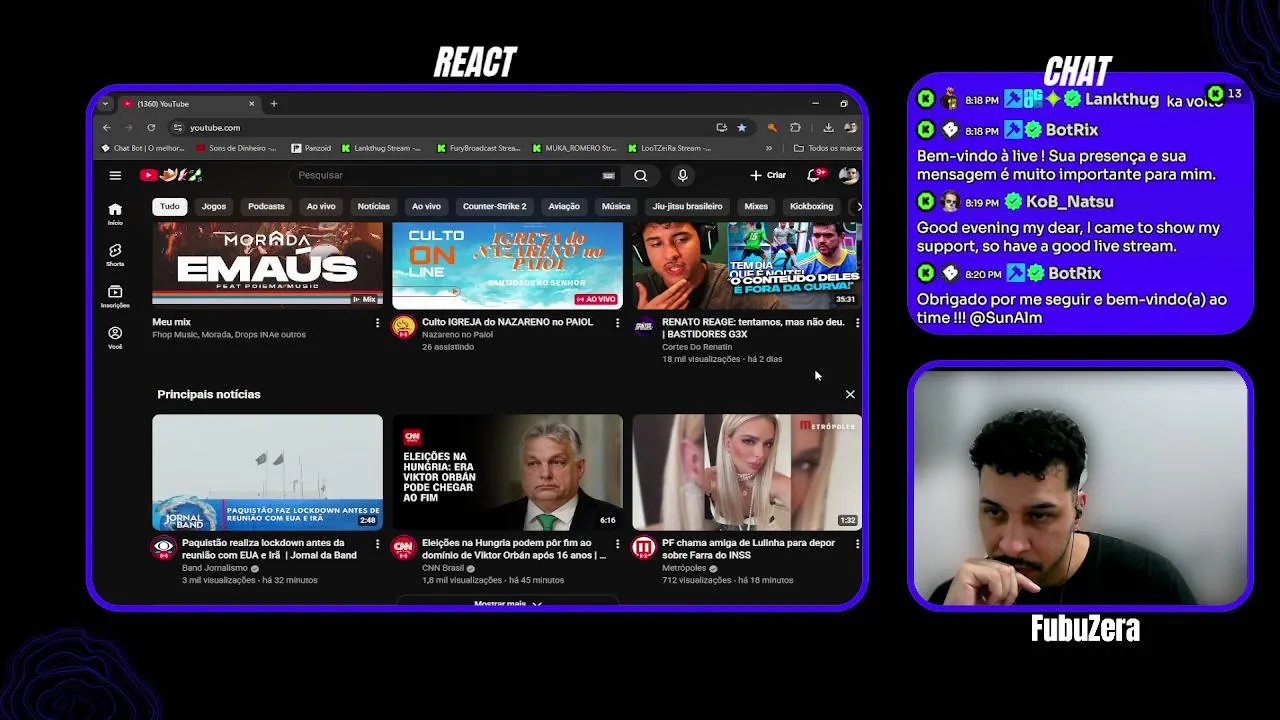Open Shorts in the sidebar
The height and width of the screenshot is (720, 1280).
point(115,255)
